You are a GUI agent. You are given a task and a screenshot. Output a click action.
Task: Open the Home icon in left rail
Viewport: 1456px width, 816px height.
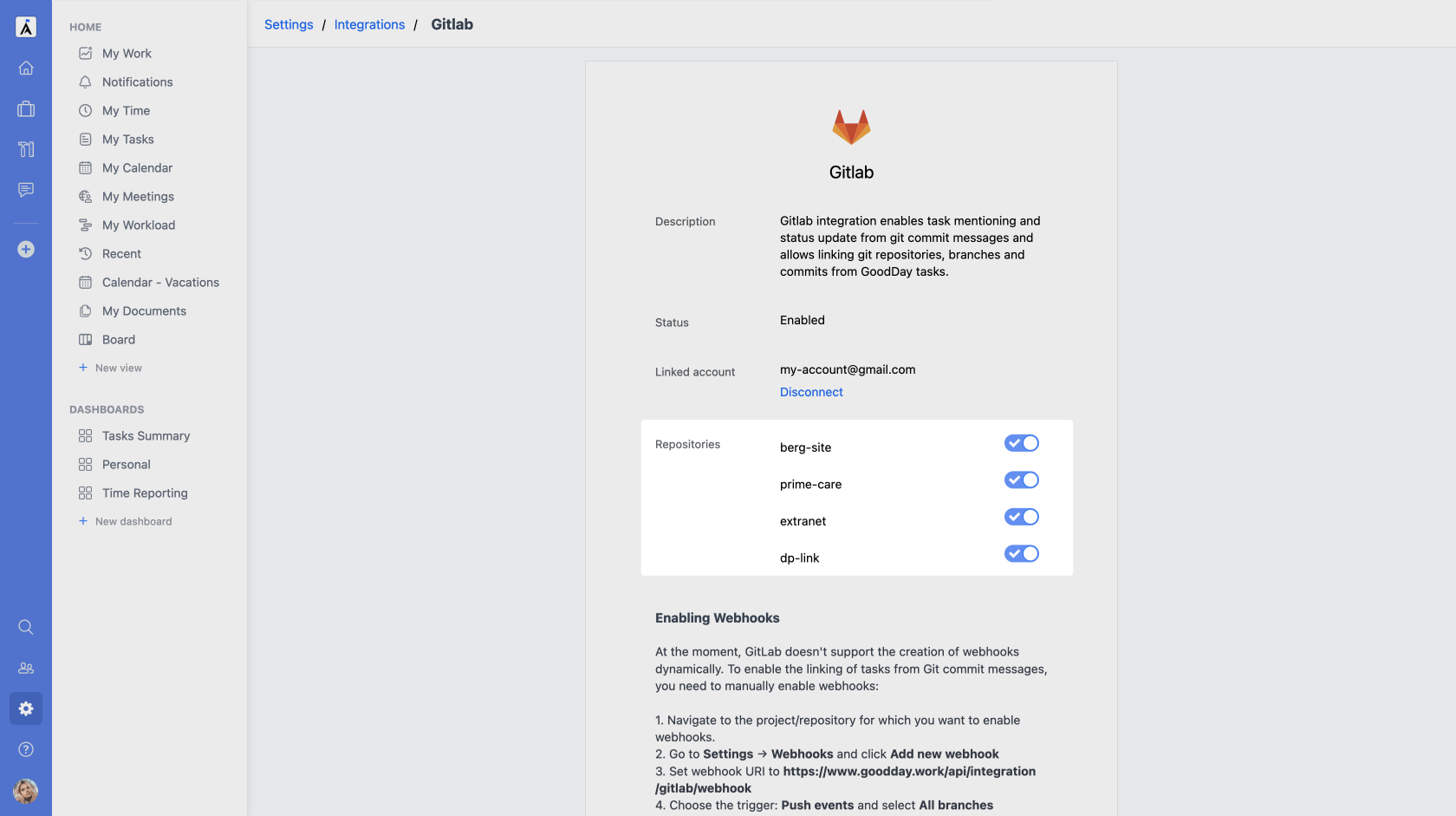click(x=26, y=68)
